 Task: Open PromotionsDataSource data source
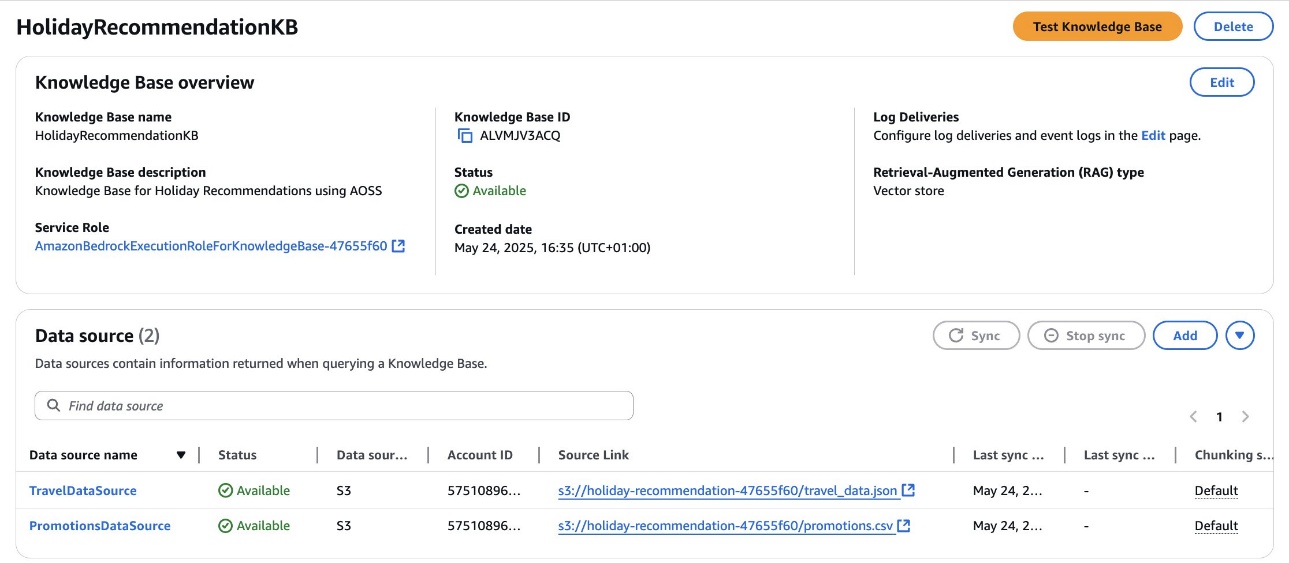100,526
